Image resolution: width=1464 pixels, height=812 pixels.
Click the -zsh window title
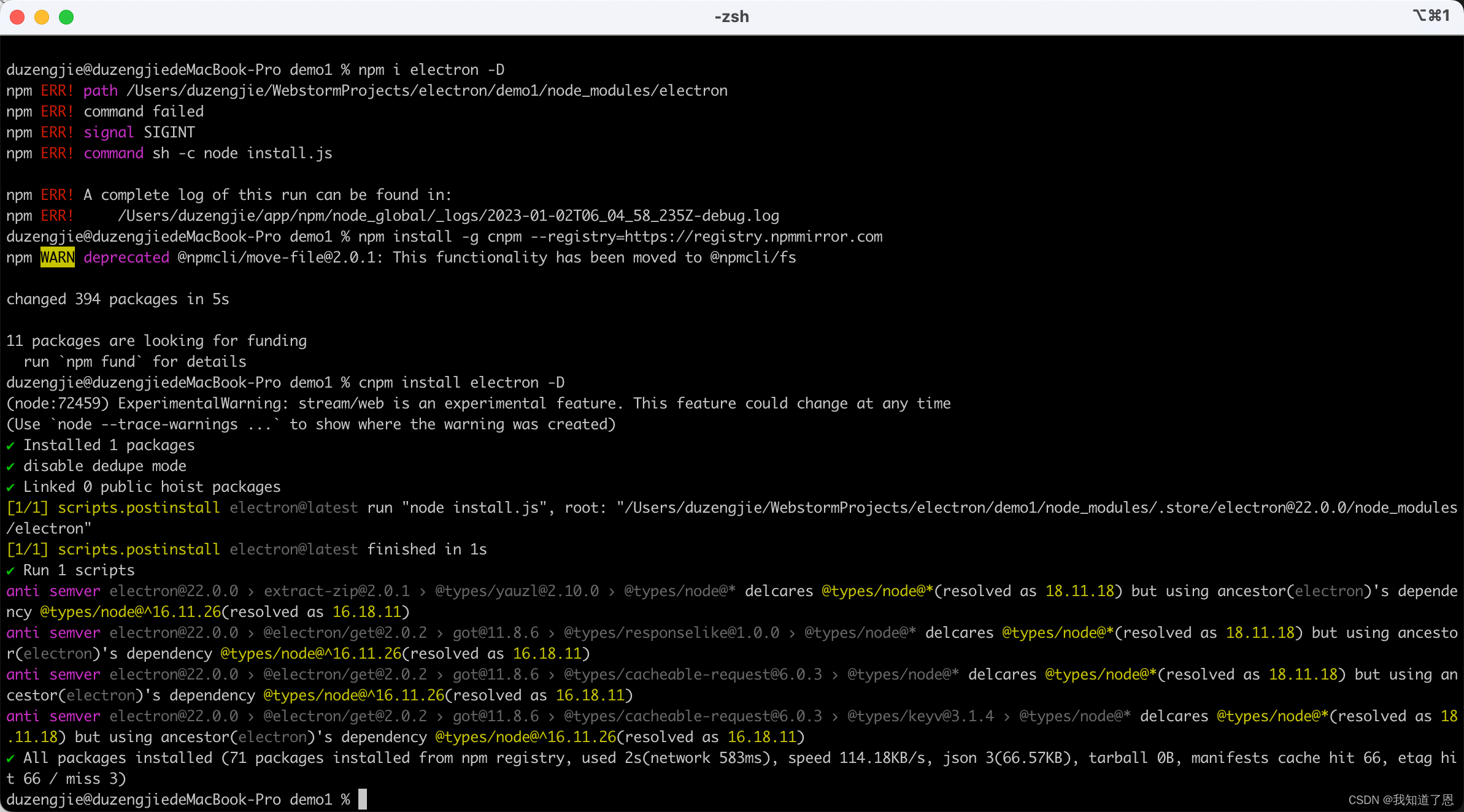pos(731,17)
